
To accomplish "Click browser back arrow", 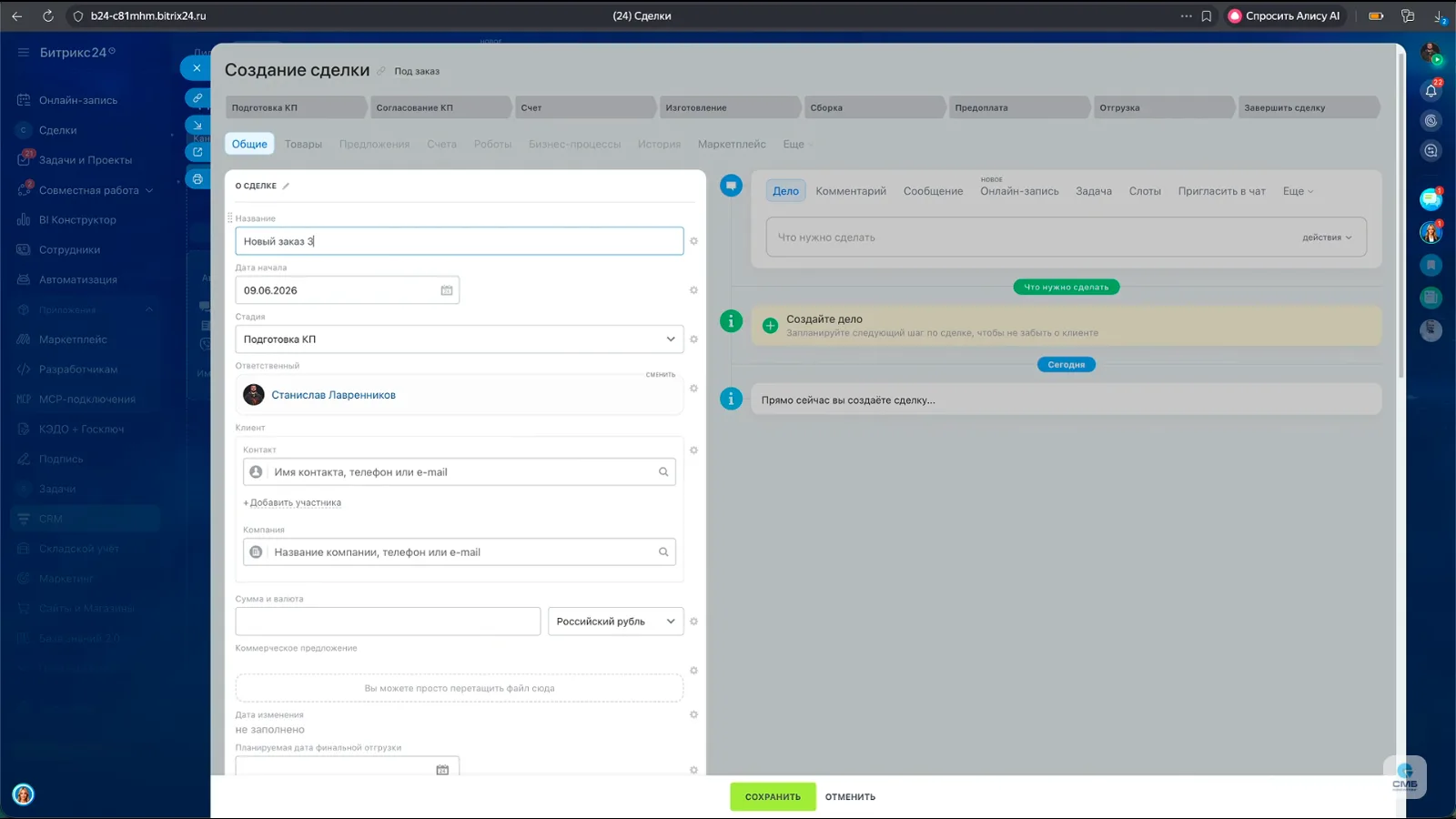I will 17,15.
